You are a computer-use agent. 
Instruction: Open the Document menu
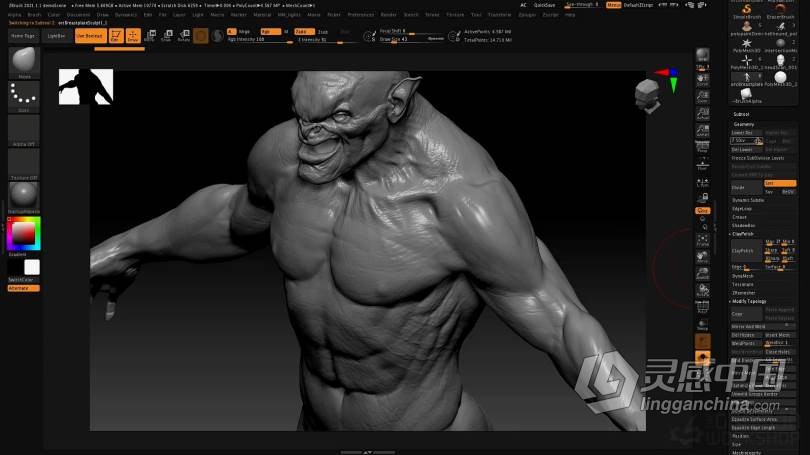coord(78,15)
